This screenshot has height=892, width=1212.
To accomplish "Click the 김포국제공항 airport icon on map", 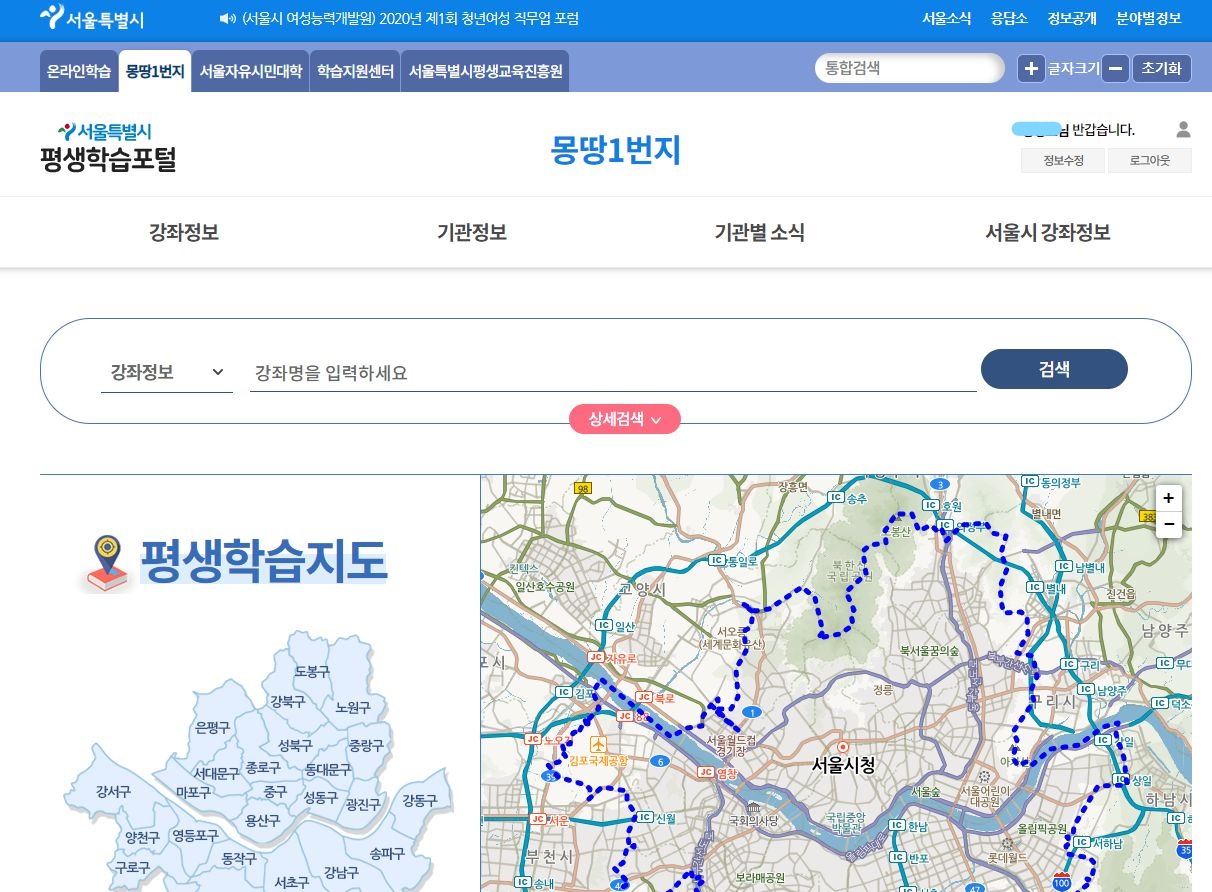I will [598, 744].
